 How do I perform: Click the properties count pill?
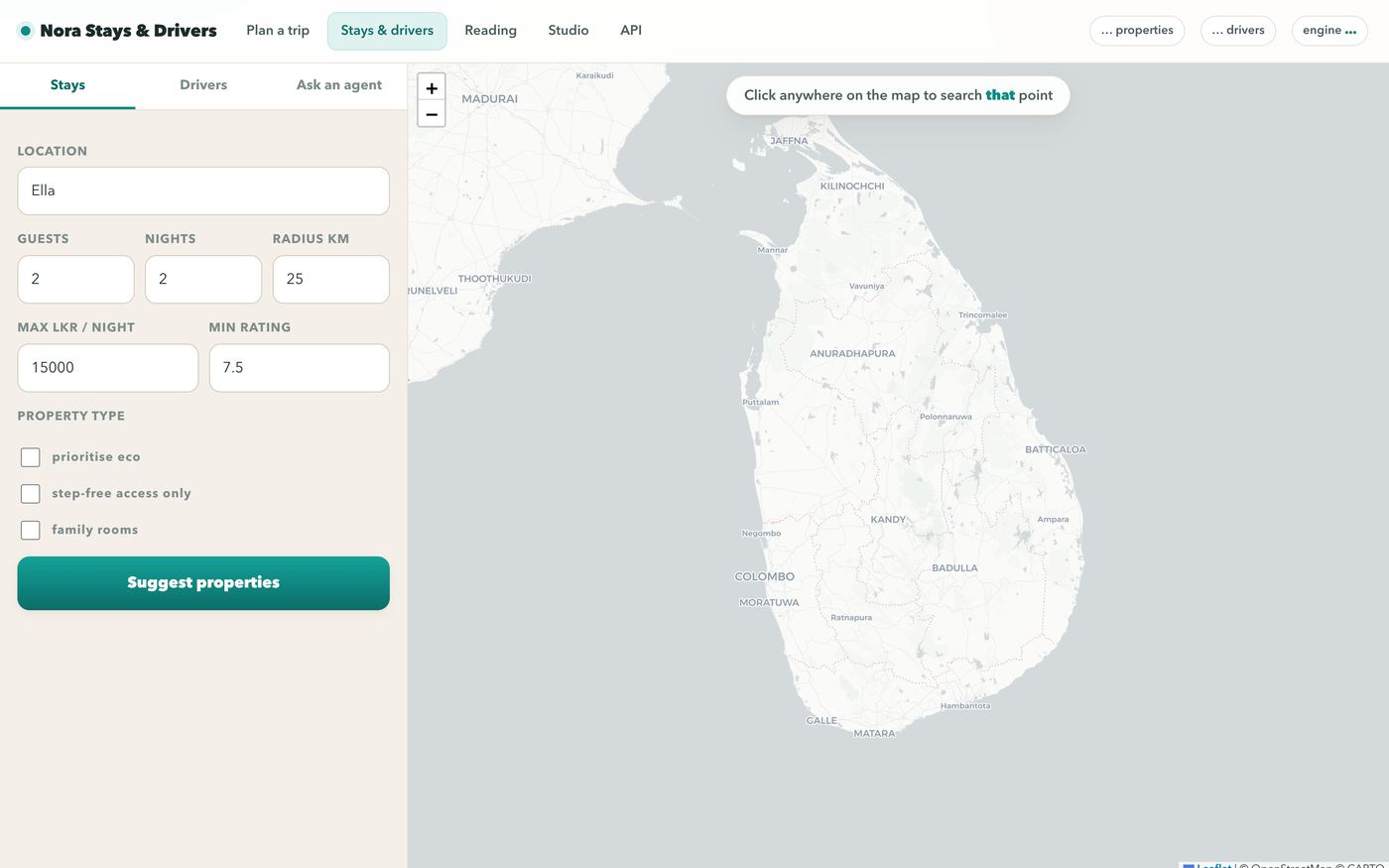click(x=1137, y=31)
